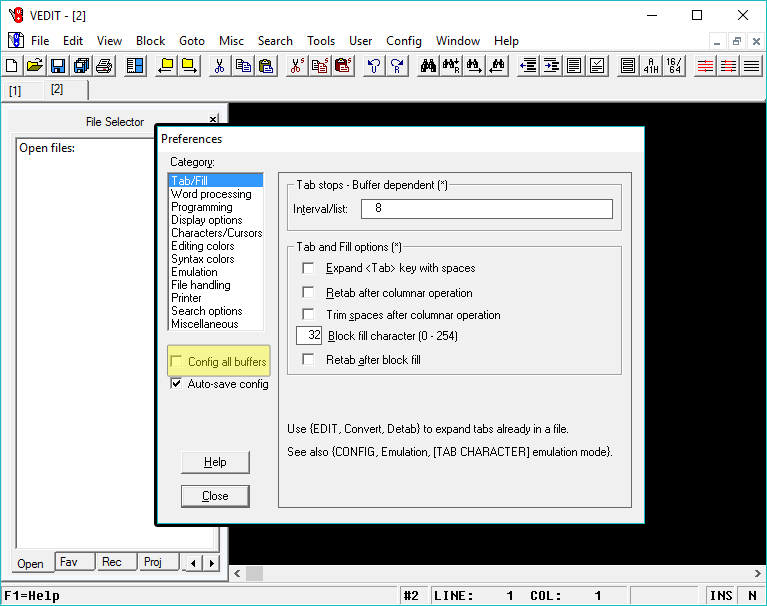767x606 pixels.
Task: Click the block end marker icon
Action: click(x=189, y=66)
